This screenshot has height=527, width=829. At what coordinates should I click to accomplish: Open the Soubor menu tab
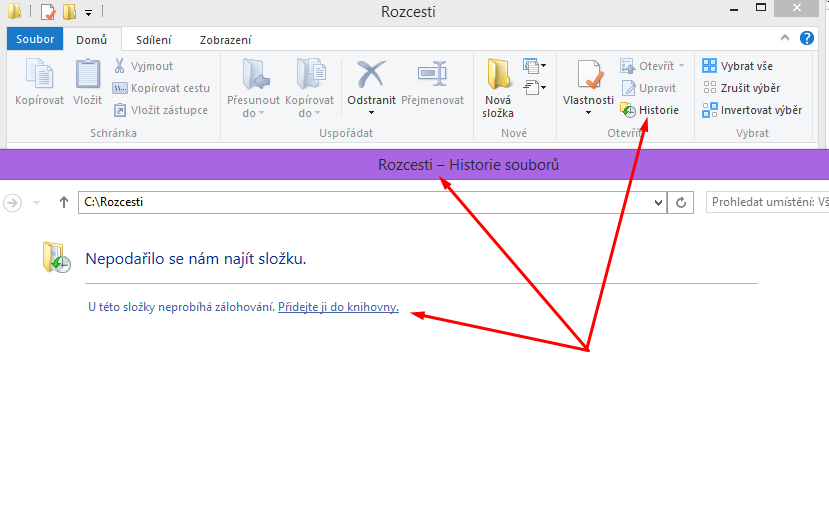point(35,39)
